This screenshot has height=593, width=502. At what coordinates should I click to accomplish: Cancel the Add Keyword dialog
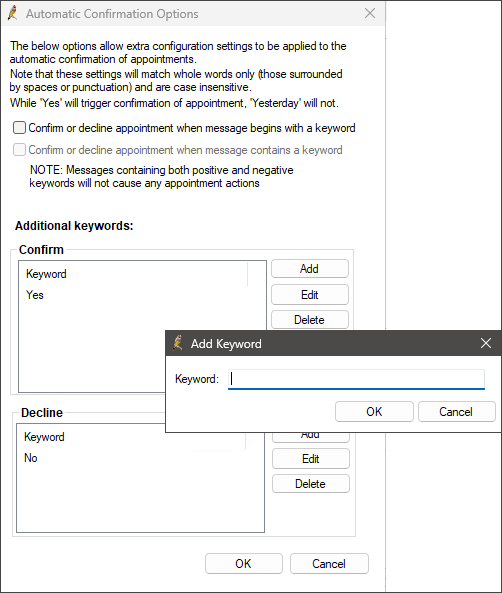pyautogui.click(x=456, y=411)
